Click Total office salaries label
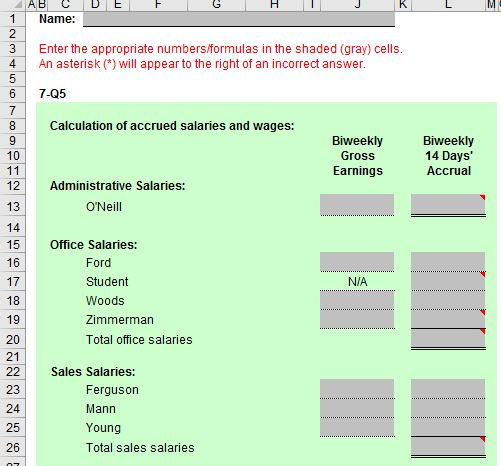The image size is (501, 466). pyautogui.click(x=139, y=340)
